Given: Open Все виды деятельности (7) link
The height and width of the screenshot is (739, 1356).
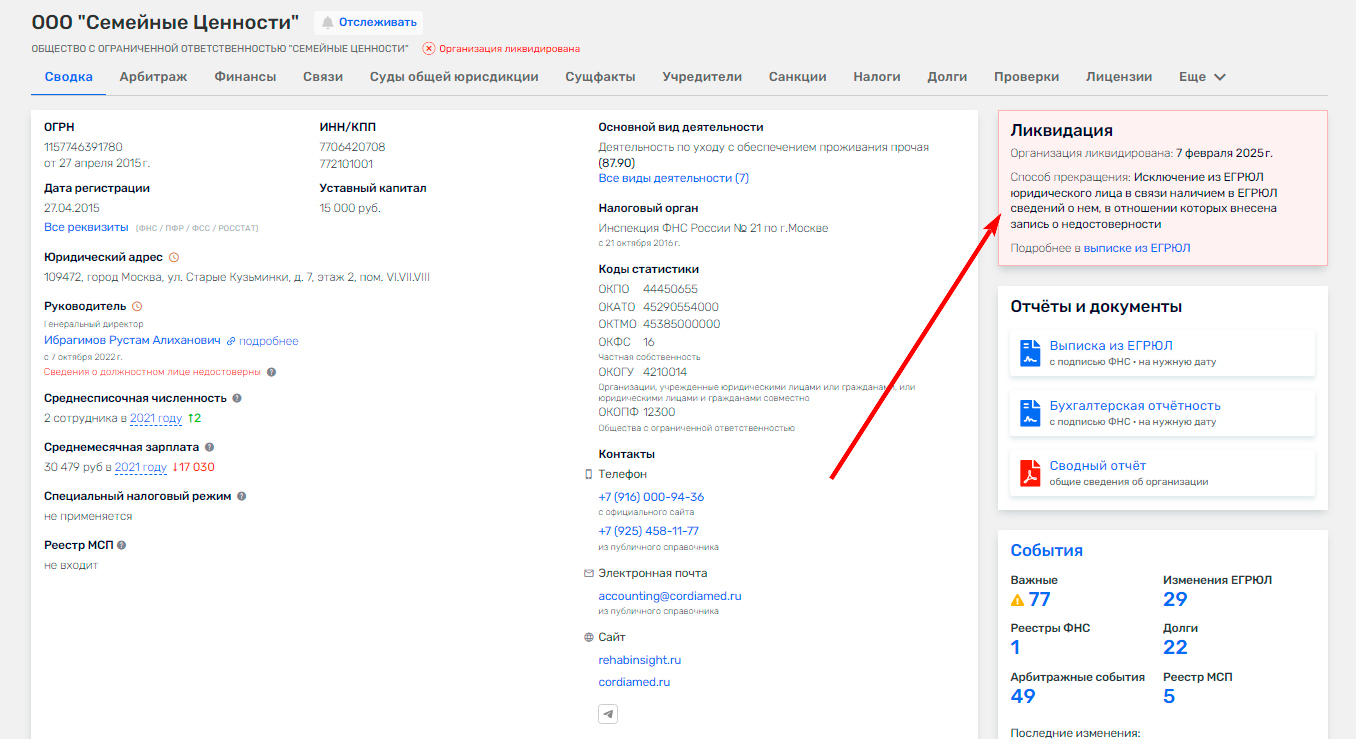Looking at the screenshot, I should pyautogui.click(x=673, y=178).
